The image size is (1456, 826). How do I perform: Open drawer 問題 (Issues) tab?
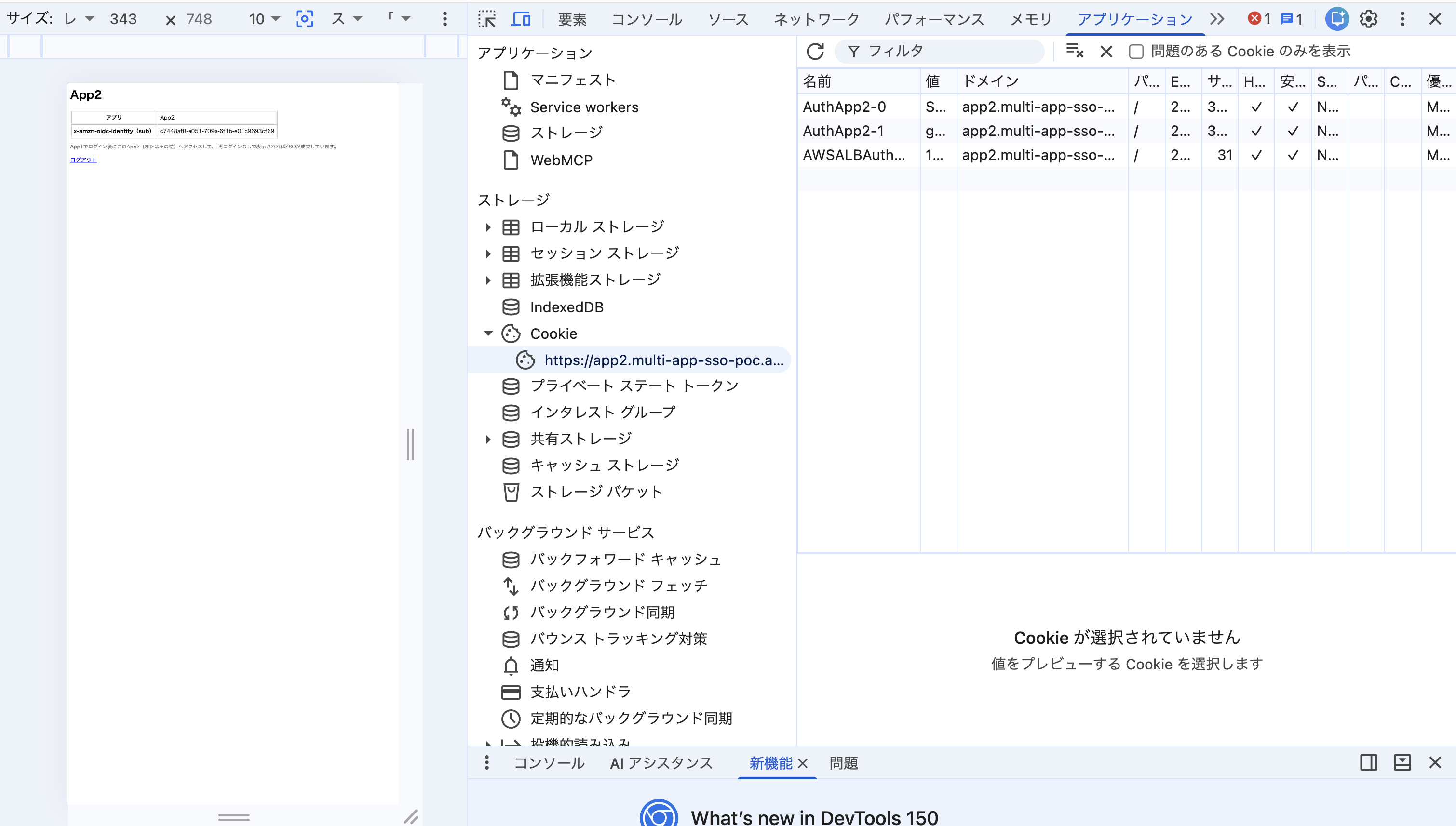pyautogui.click(x=843, y=764)
